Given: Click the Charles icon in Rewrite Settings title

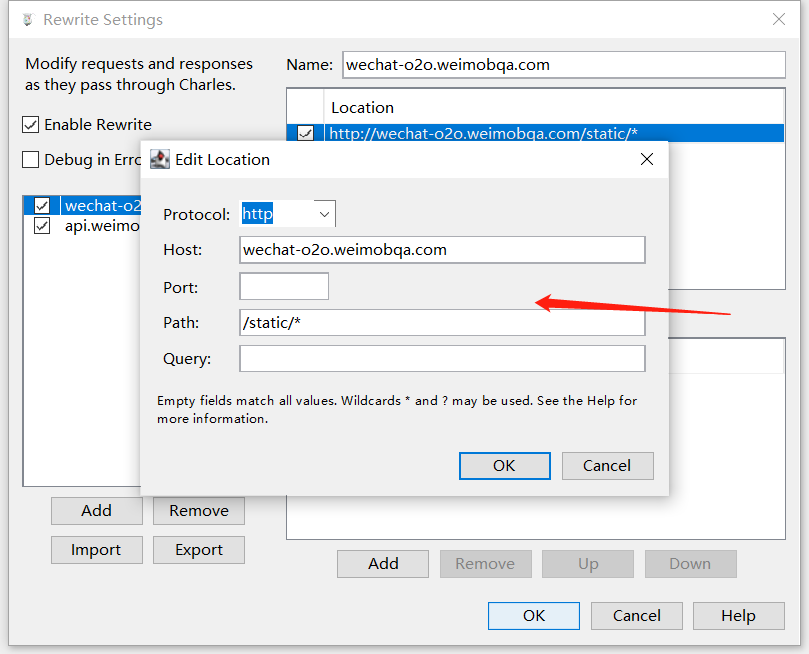Looking at the screenshot, I should [x=28, y=20].
